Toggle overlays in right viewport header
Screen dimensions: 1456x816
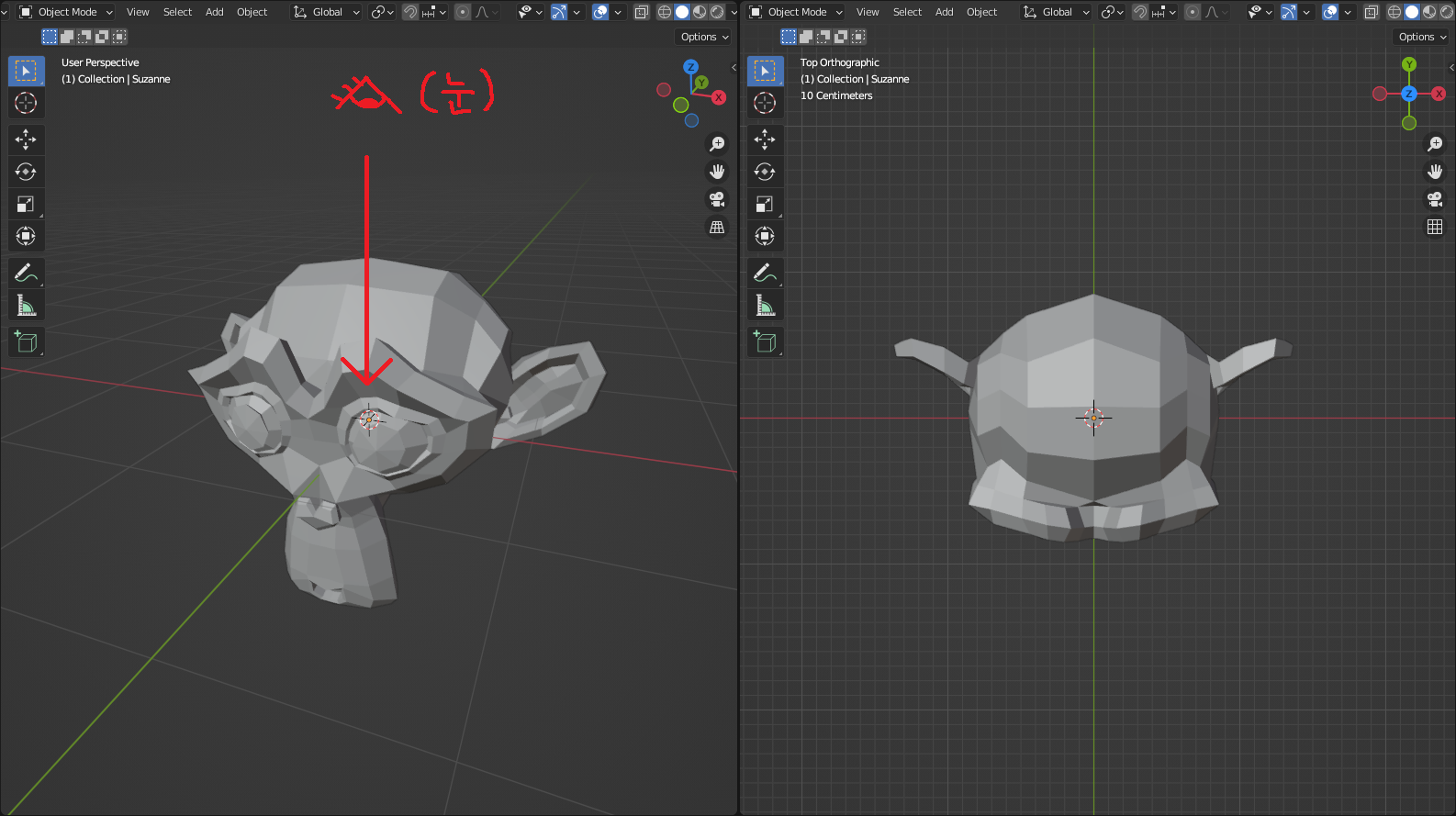pyautogui.click(x=1330, y=12)
